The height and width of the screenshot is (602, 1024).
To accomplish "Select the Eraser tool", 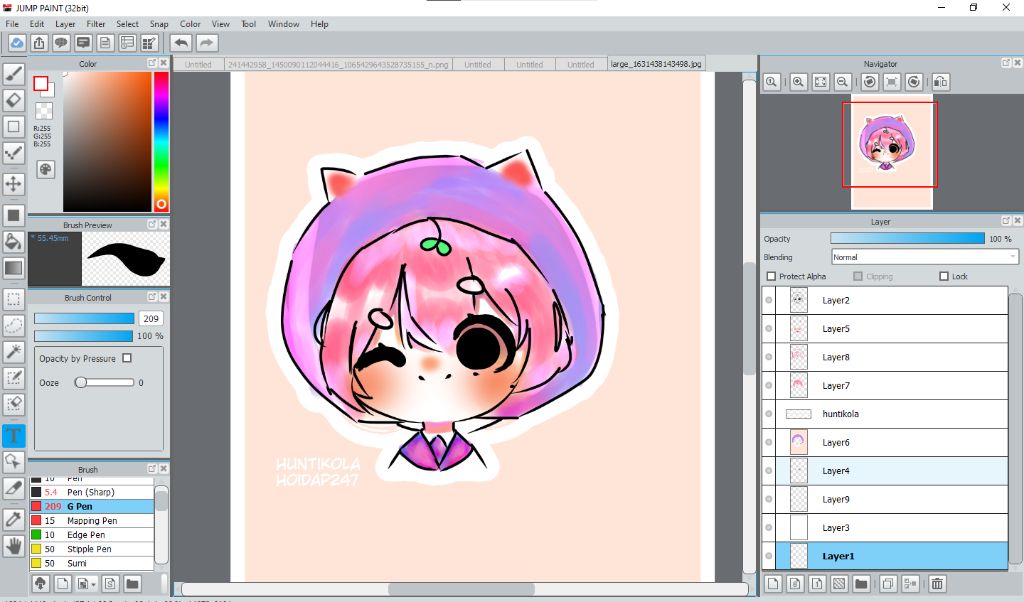I will [14, 100].
